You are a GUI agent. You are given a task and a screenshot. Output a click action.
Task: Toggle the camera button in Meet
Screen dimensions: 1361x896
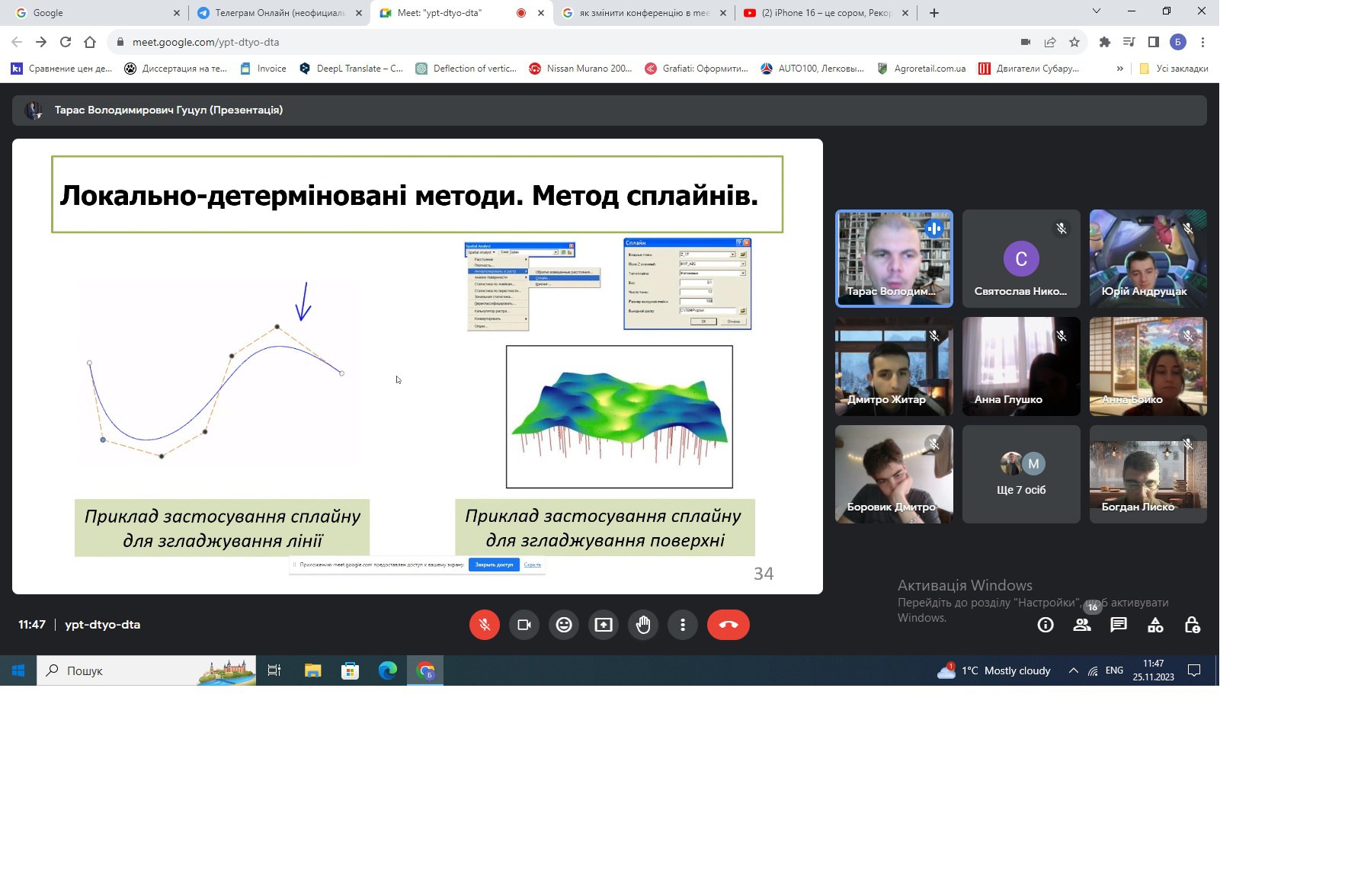(524, 625)
